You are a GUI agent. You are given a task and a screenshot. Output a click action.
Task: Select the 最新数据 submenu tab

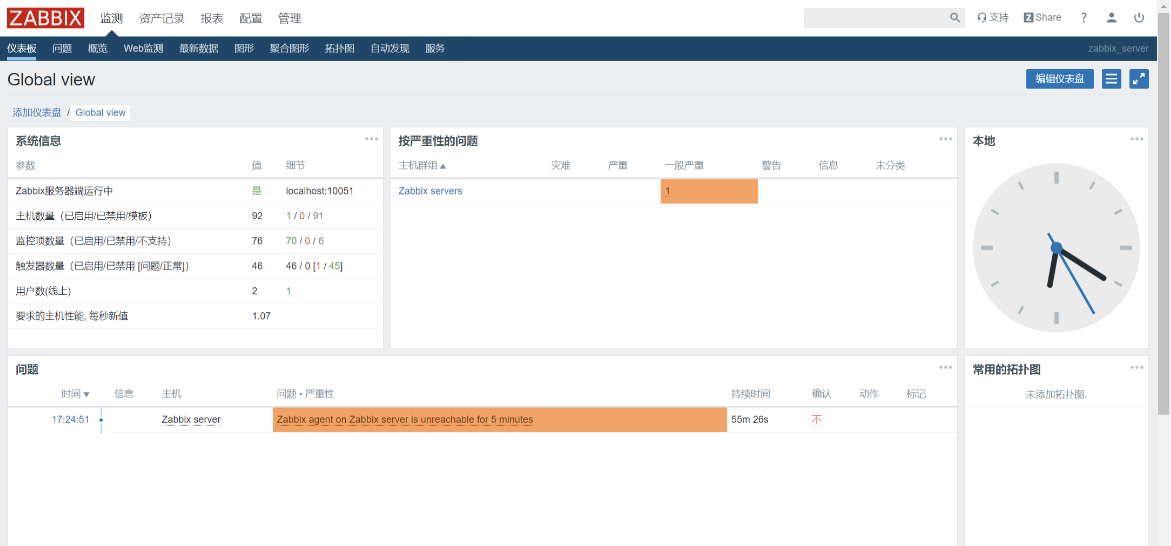(199, 49)
